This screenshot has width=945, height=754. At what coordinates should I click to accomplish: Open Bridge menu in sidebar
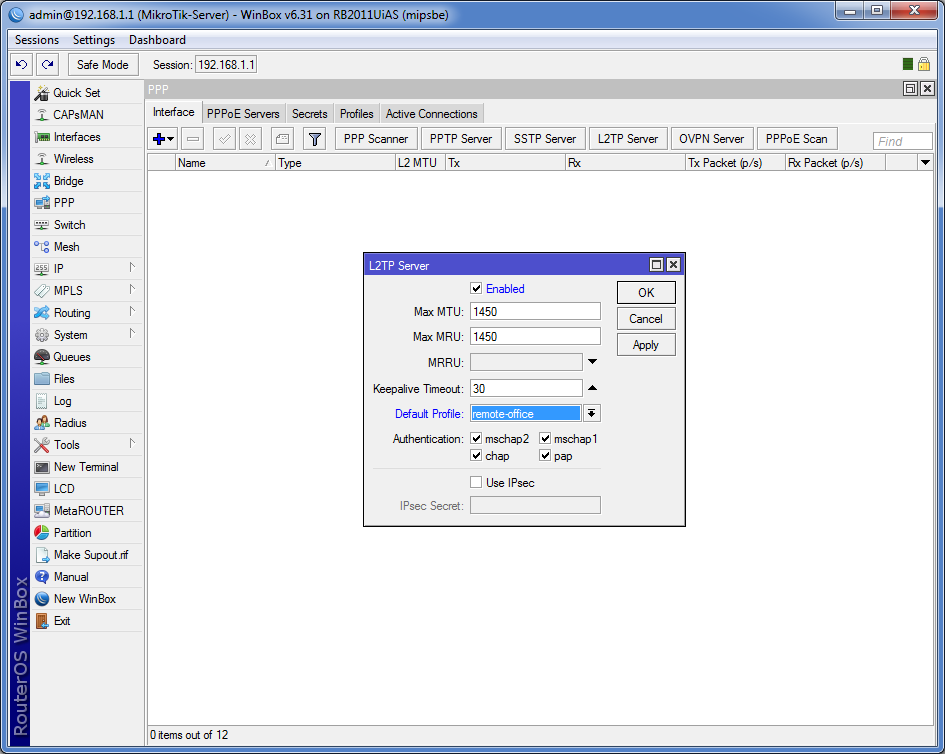(x=87, y=181)
